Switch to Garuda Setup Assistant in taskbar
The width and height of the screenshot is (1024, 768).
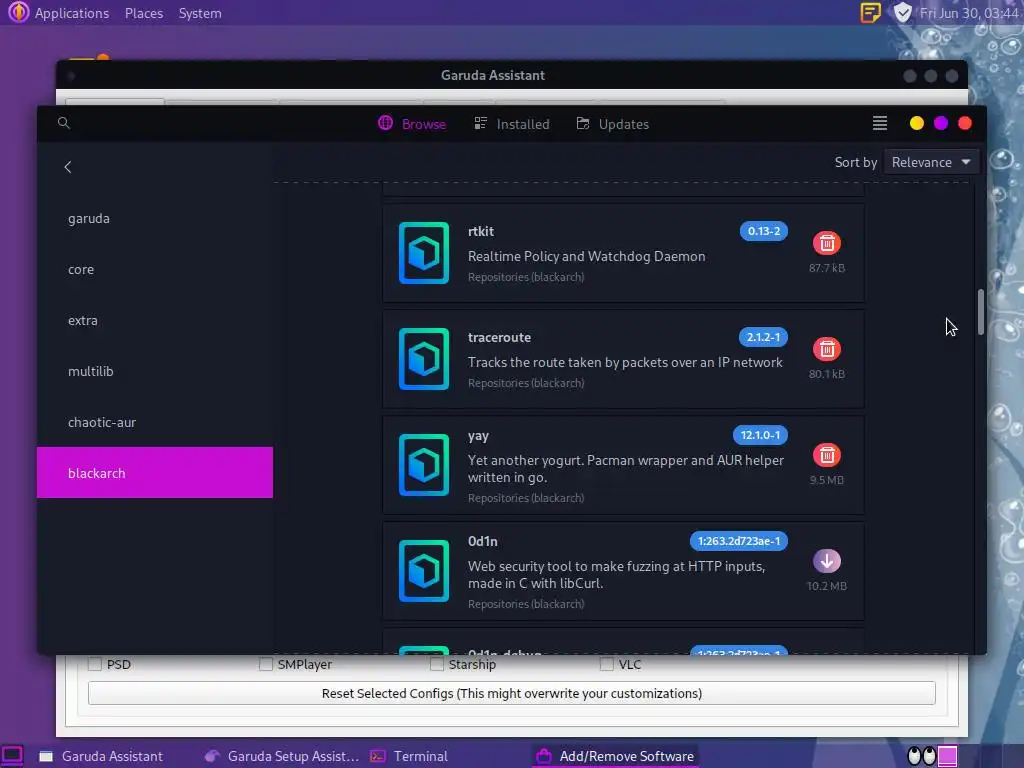tap(281, 756)
